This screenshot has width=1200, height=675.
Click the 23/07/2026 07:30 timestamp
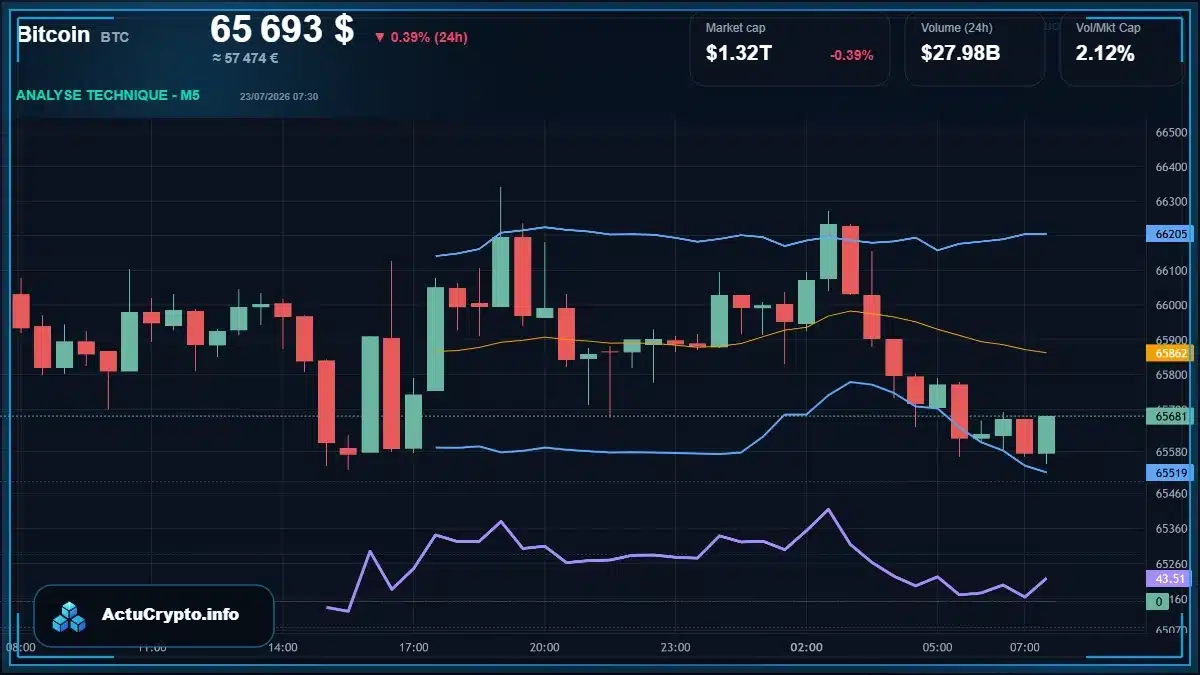pos(279,96)
